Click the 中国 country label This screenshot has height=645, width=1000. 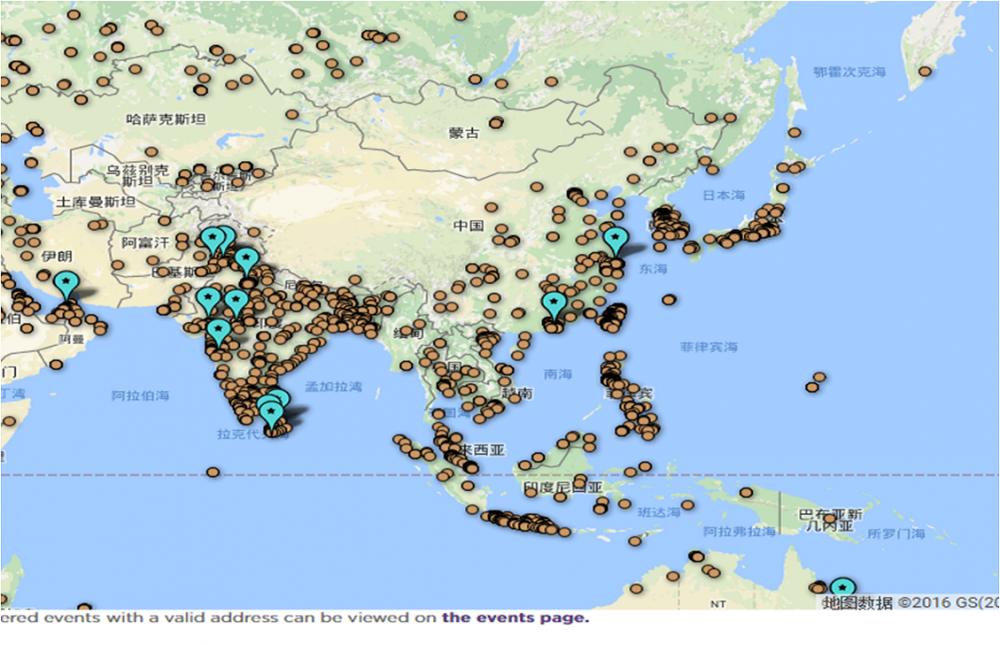pos(469,225)
